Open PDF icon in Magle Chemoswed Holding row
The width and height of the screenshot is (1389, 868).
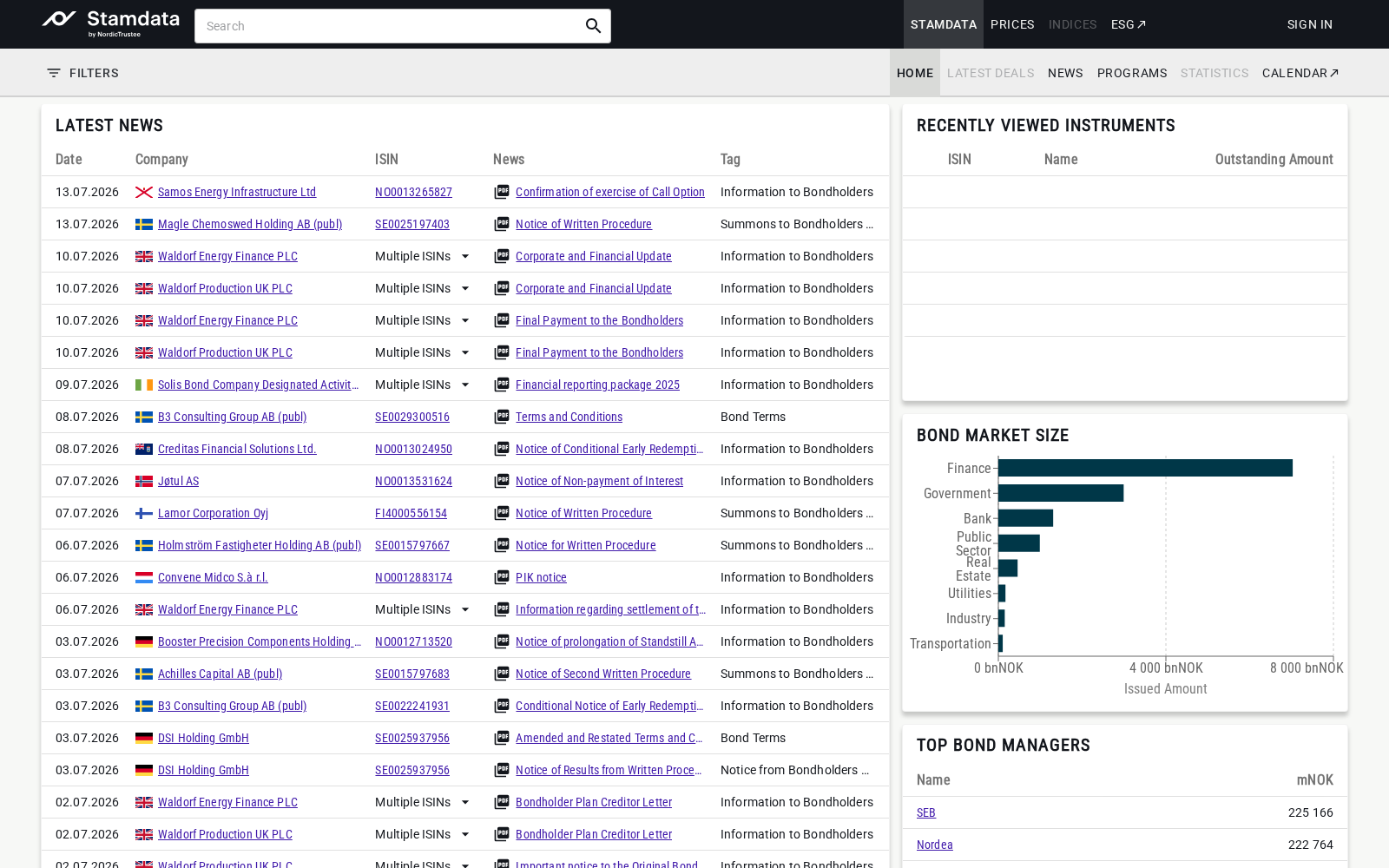tap(502, 224)
